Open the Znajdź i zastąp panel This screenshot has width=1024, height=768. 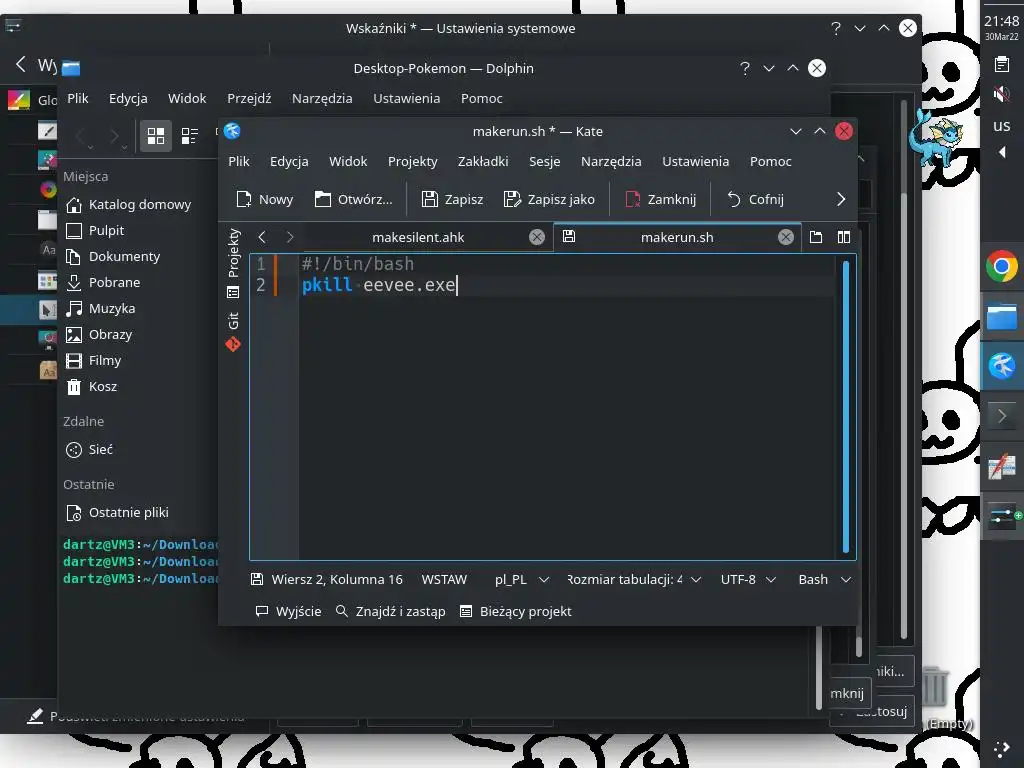[391, 611]
